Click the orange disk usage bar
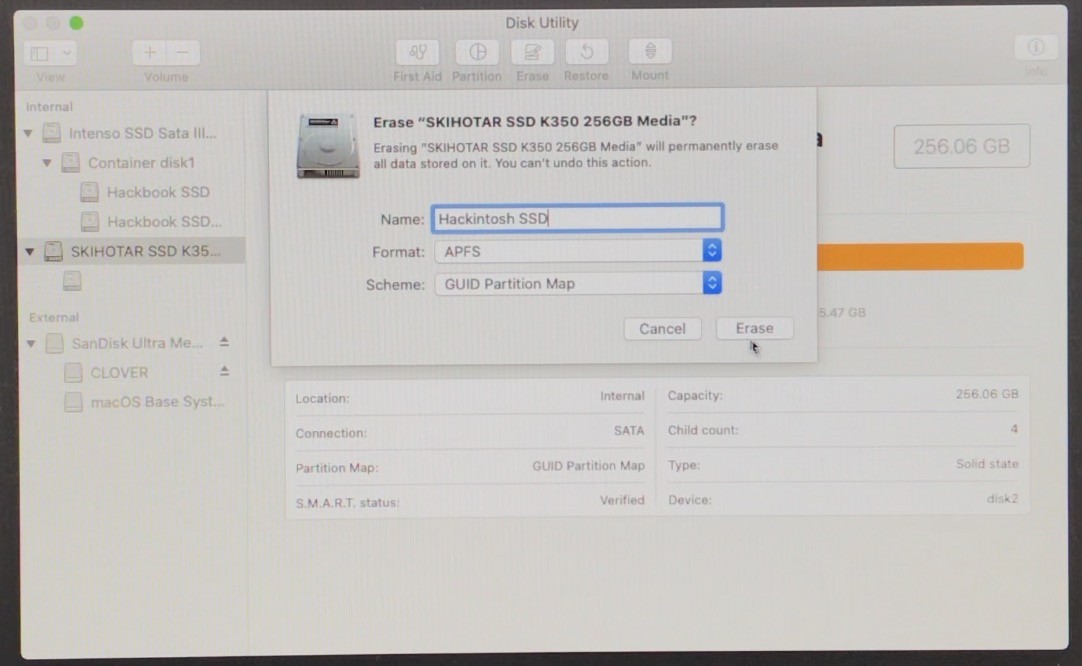 (920, 256)
